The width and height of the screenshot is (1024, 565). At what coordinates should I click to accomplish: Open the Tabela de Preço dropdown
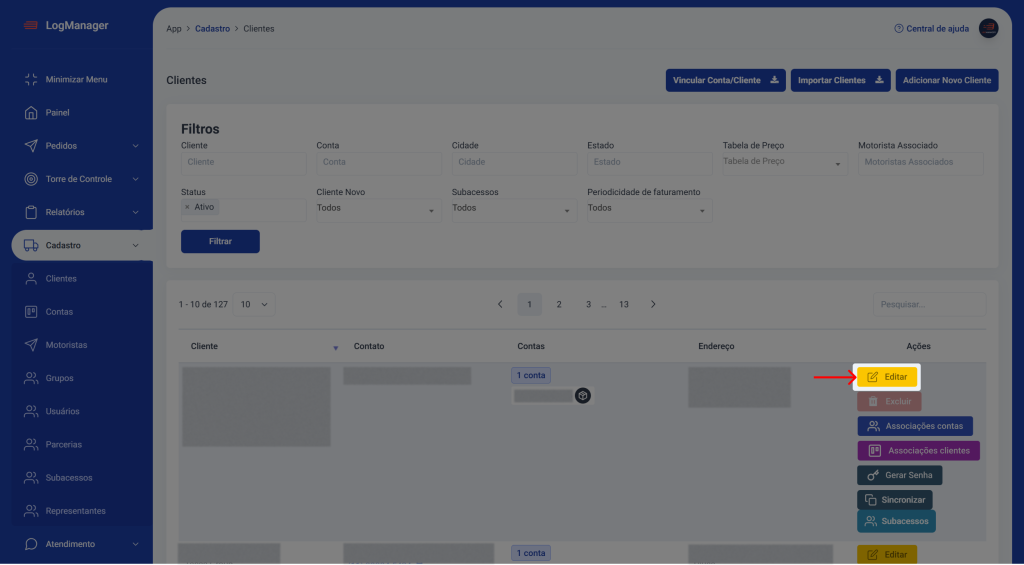pyautogui.click(x=783, y=162)
